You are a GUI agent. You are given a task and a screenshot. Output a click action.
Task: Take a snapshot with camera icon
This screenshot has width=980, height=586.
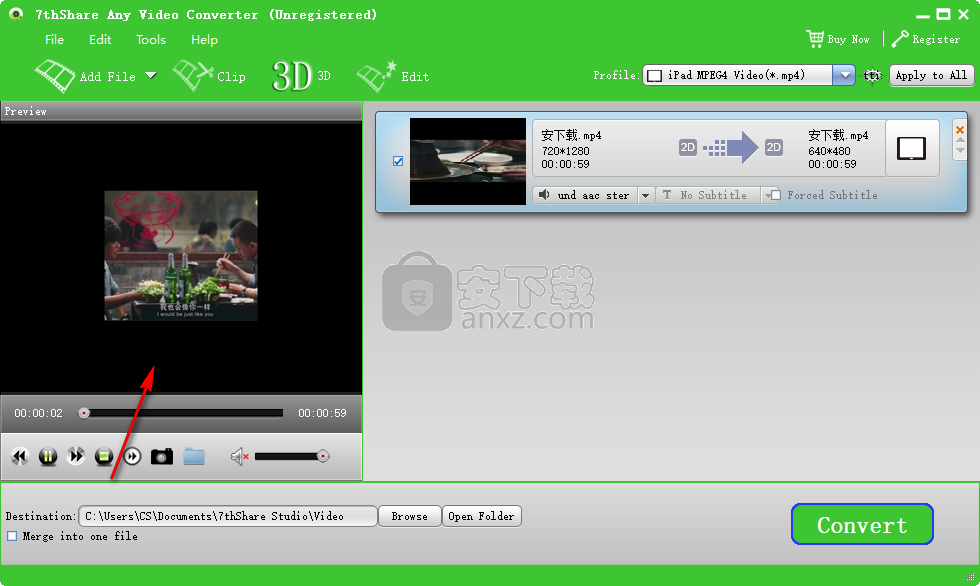click(162, 457)
